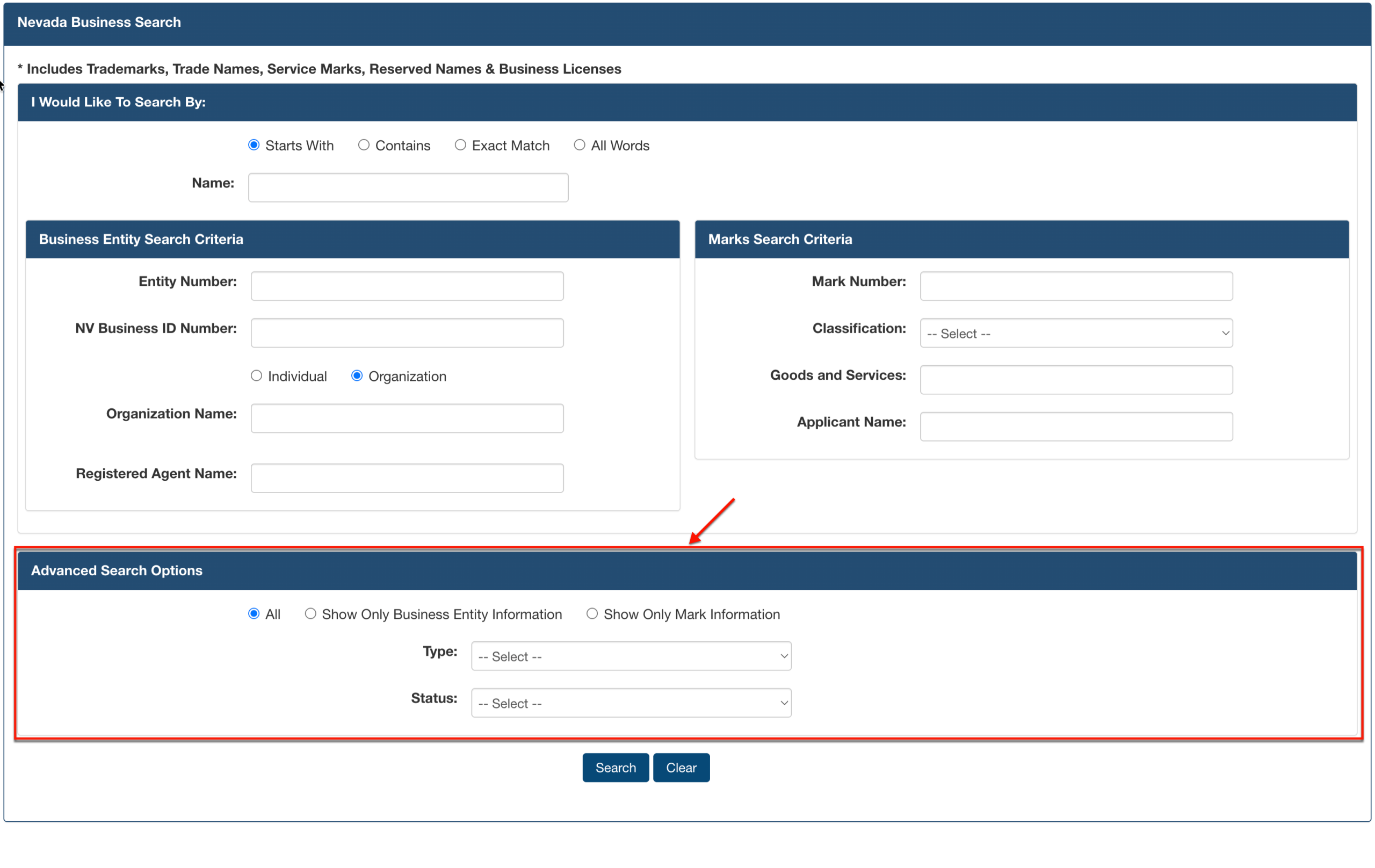Open the Status dropdown

(x=632, y=703)
